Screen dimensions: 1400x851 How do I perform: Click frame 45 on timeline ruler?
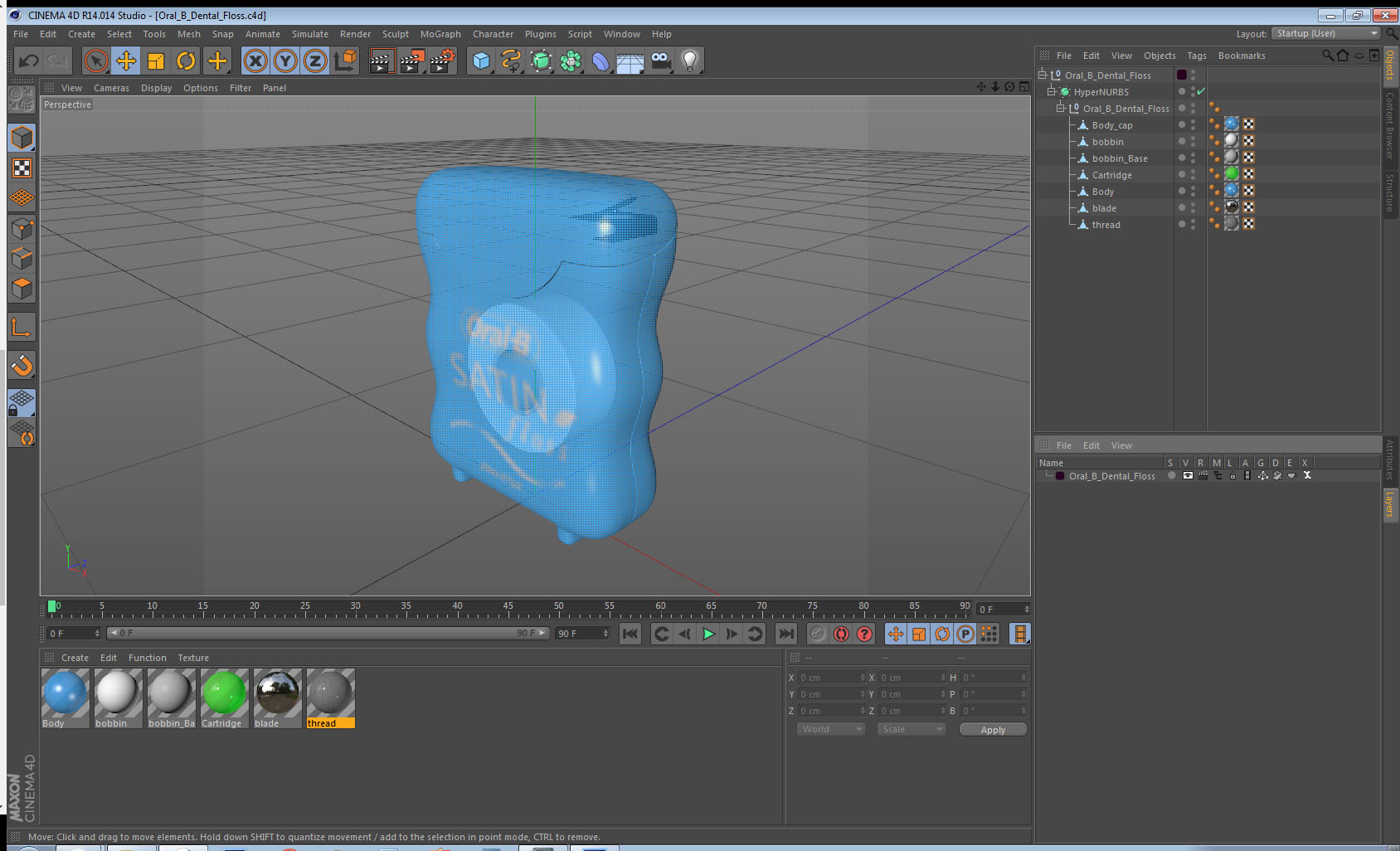click(x=508, y=608)
